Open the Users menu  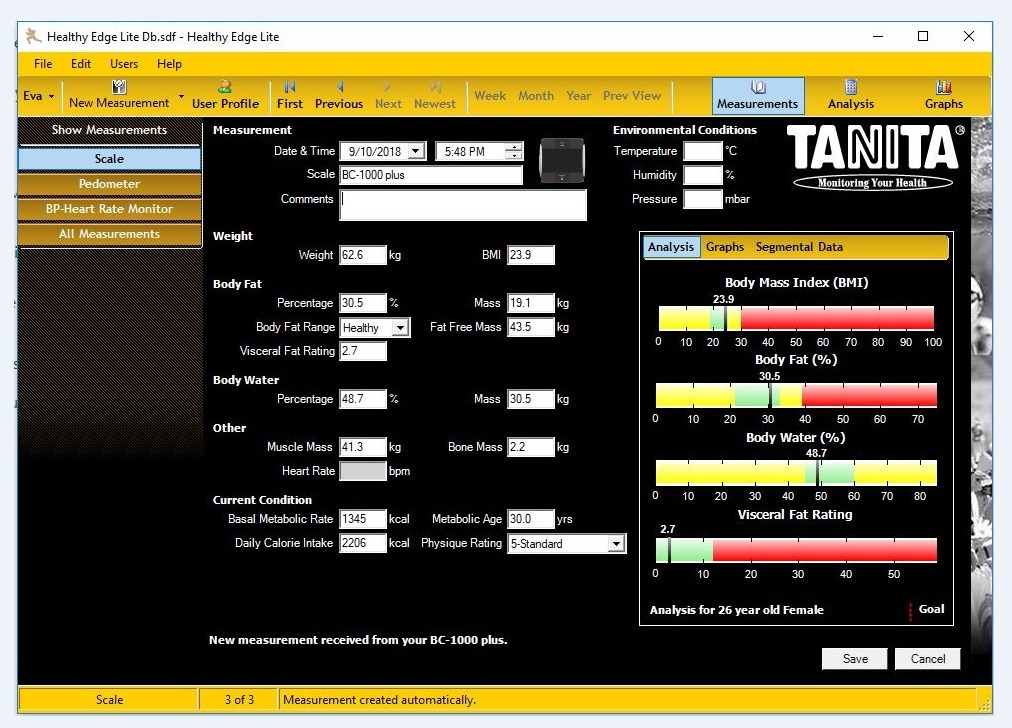(x=124, y=63)
